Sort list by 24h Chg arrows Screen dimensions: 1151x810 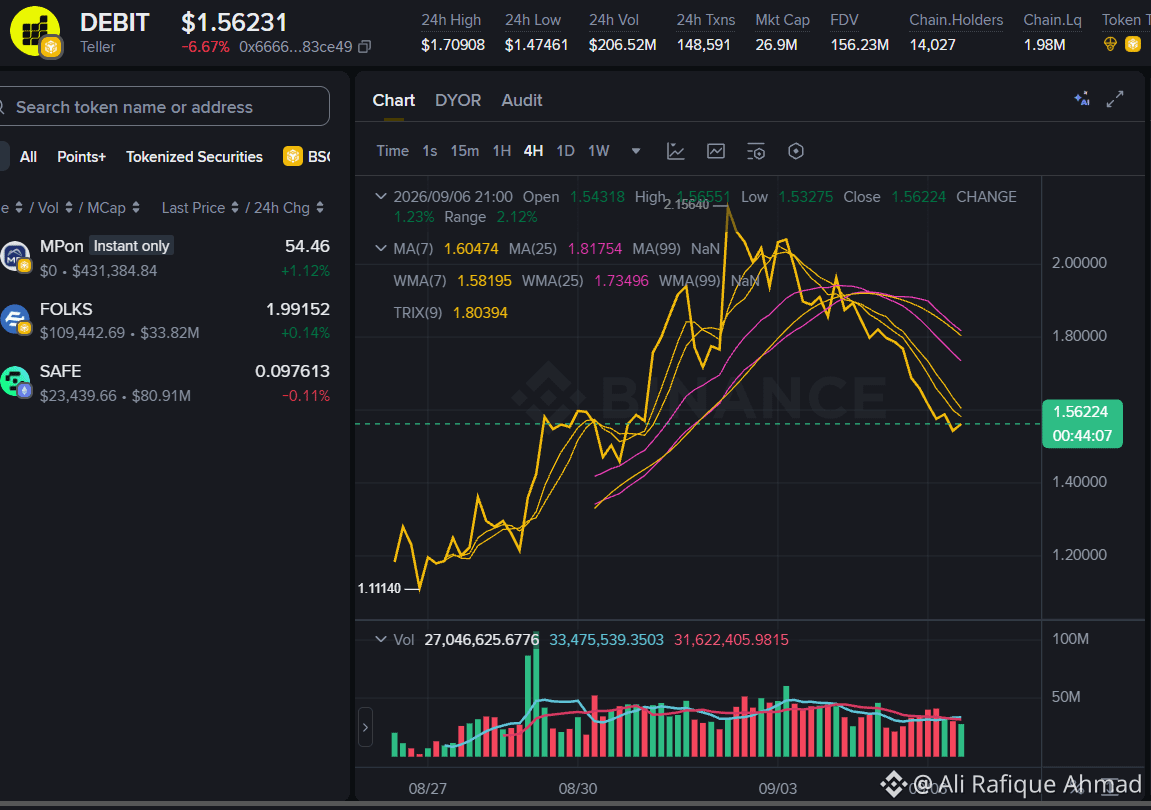(320, 208)
